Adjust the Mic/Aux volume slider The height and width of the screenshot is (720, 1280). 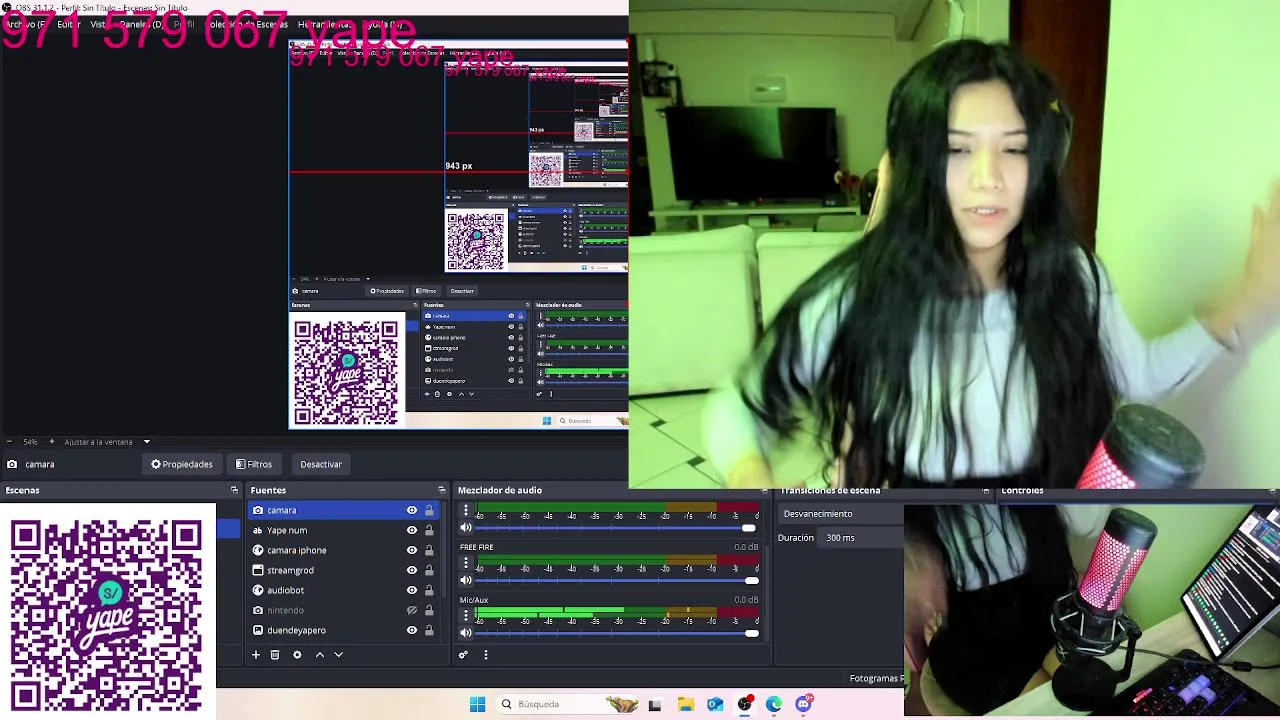pos(616,633)
